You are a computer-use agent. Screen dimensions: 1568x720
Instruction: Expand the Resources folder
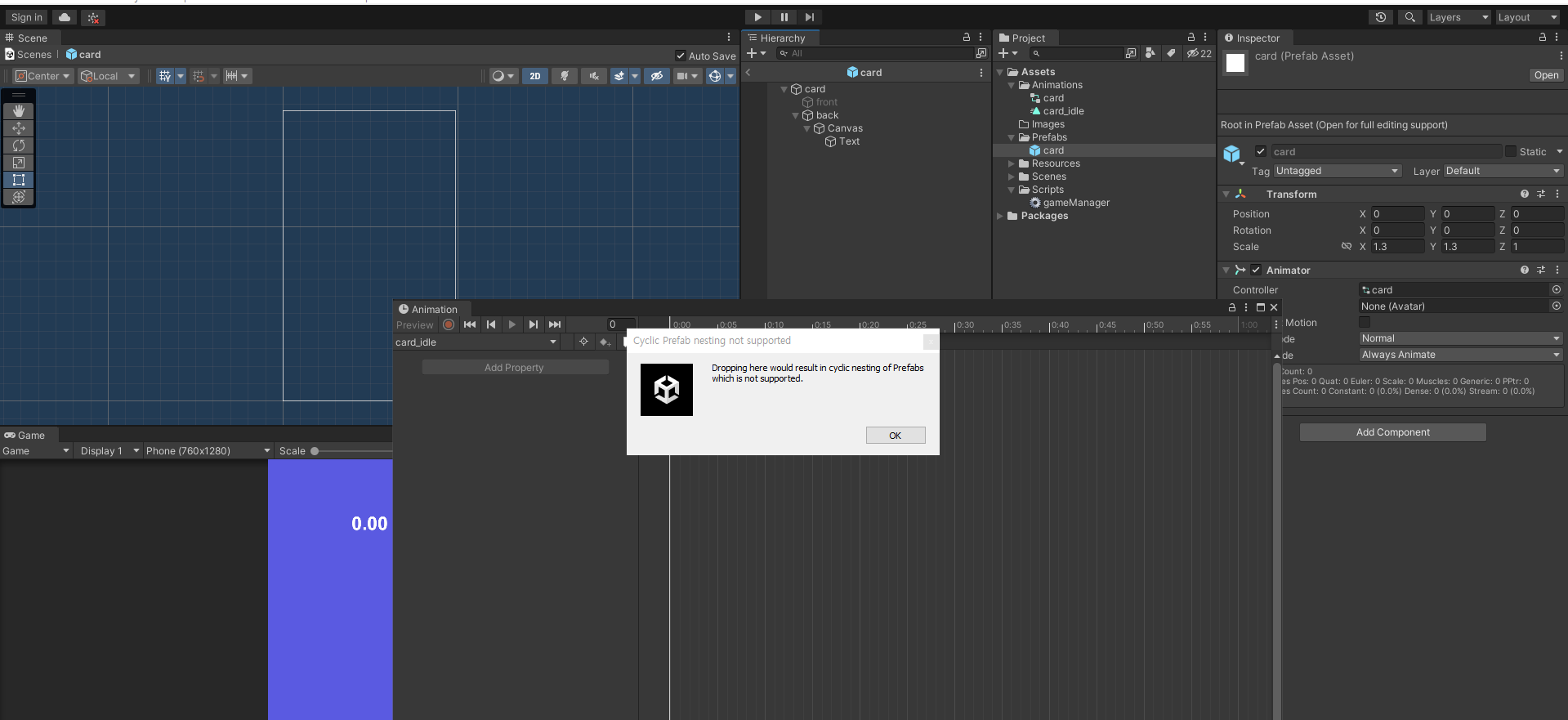coord(1012,163)
